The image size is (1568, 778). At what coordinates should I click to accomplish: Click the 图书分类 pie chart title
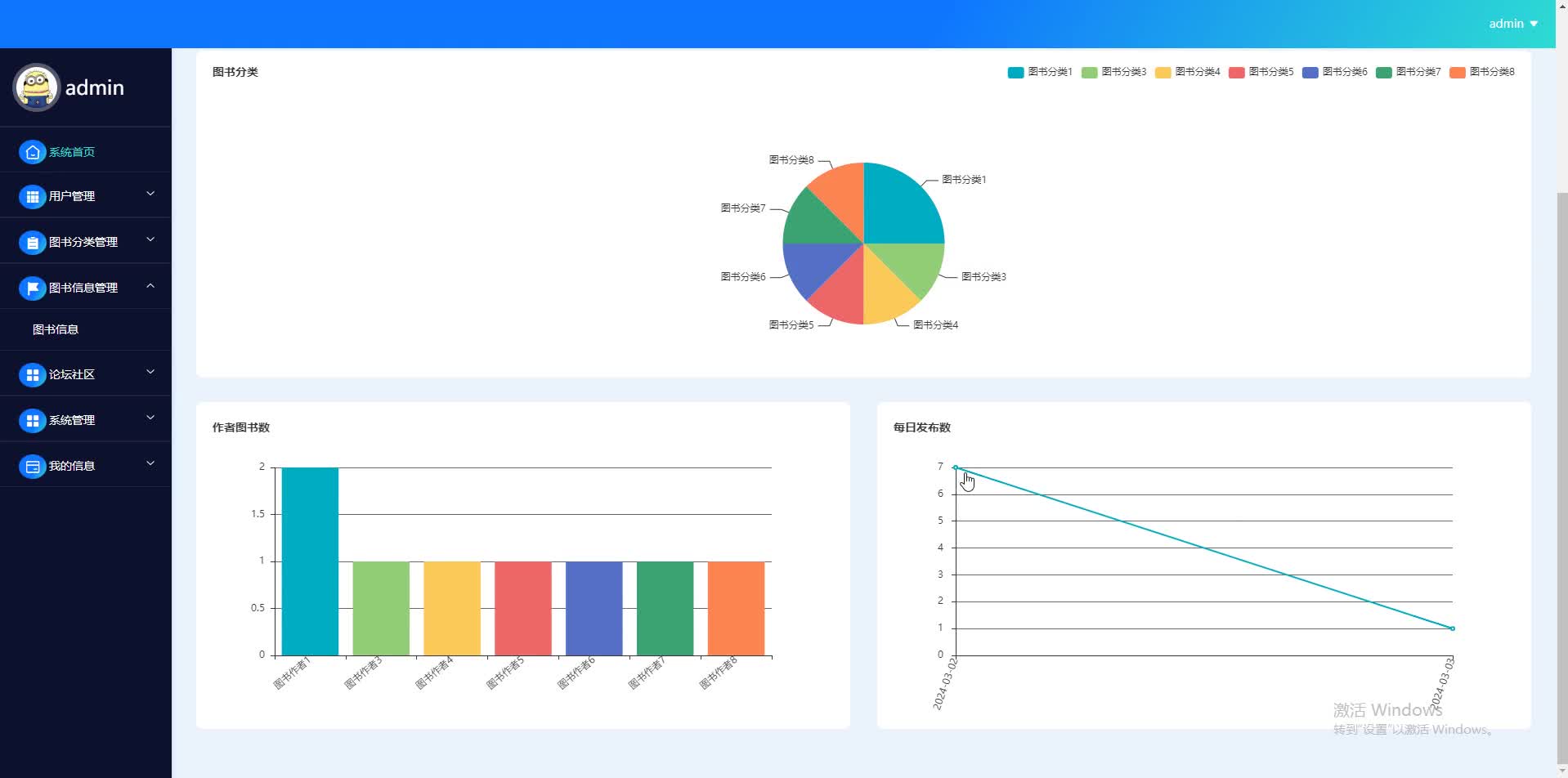click(235, 72)
